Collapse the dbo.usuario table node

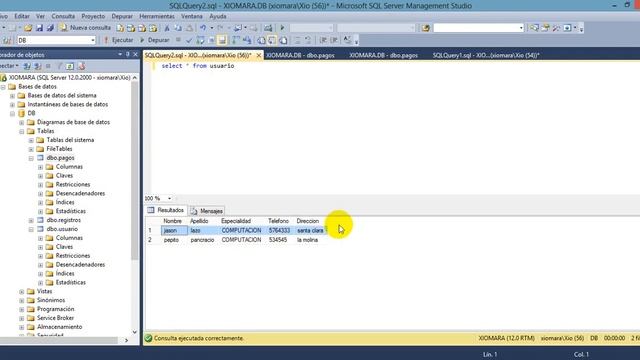[x=31, y=230]
